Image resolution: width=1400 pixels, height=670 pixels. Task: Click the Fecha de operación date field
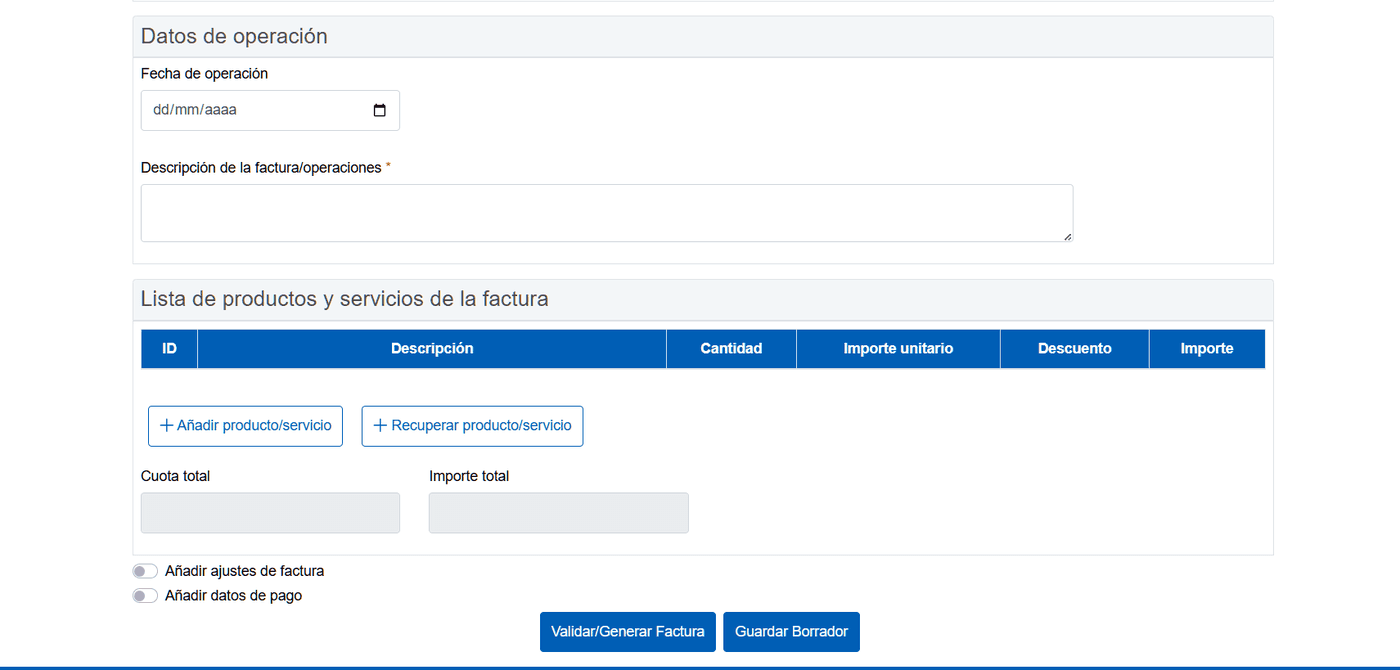(x=270, y=111)
